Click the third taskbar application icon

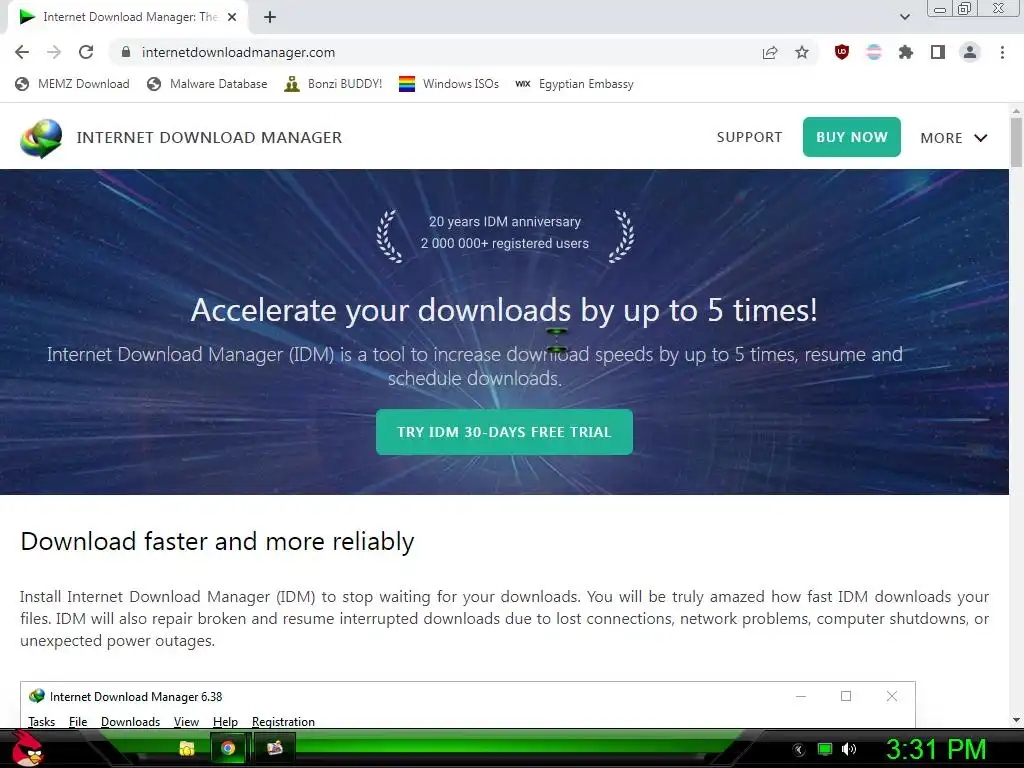point(275,748)
